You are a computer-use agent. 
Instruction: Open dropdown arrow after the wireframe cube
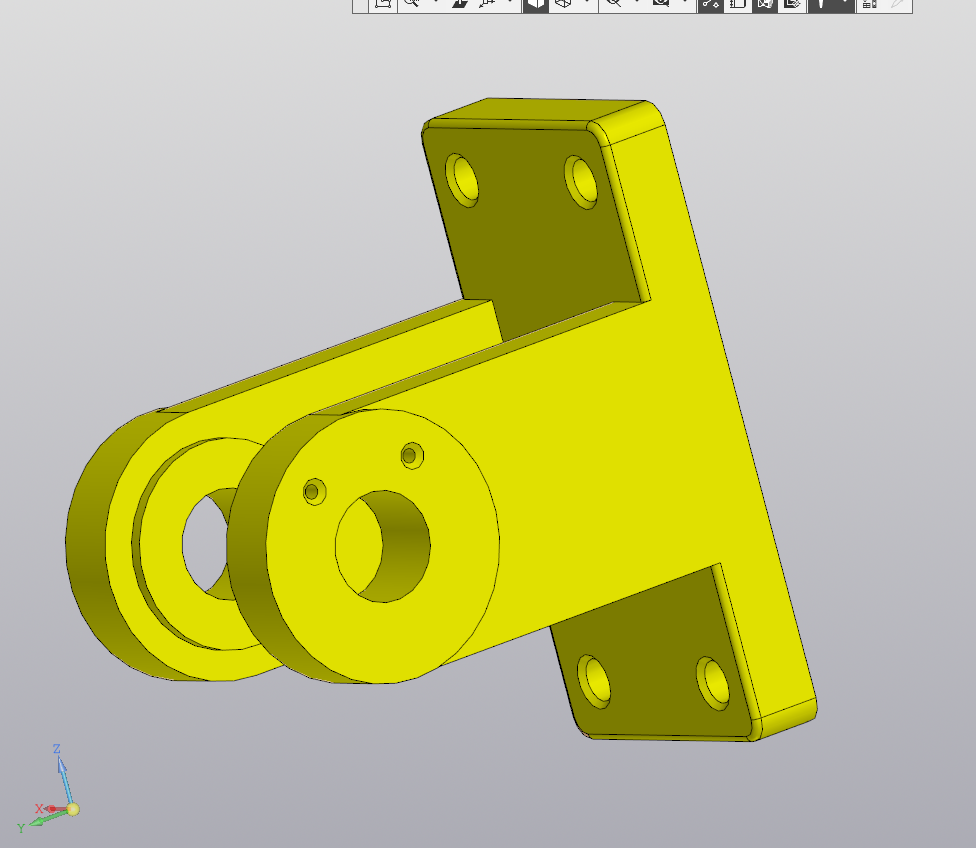coord(587,4)
